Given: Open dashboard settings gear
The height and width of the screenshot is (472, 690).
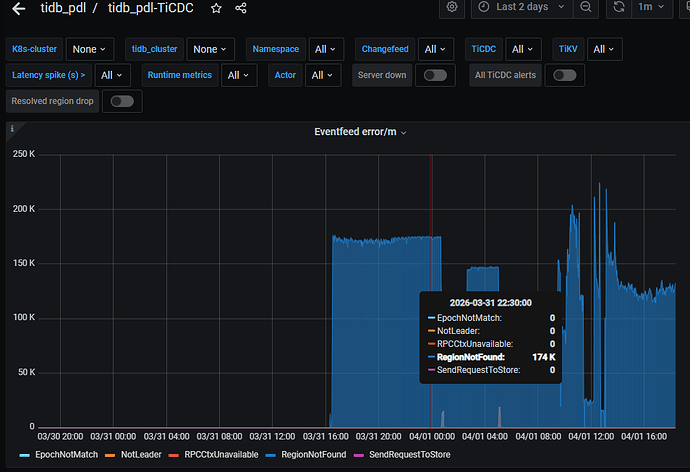Looking at the screenshot, I should click(x=452, y=7).
